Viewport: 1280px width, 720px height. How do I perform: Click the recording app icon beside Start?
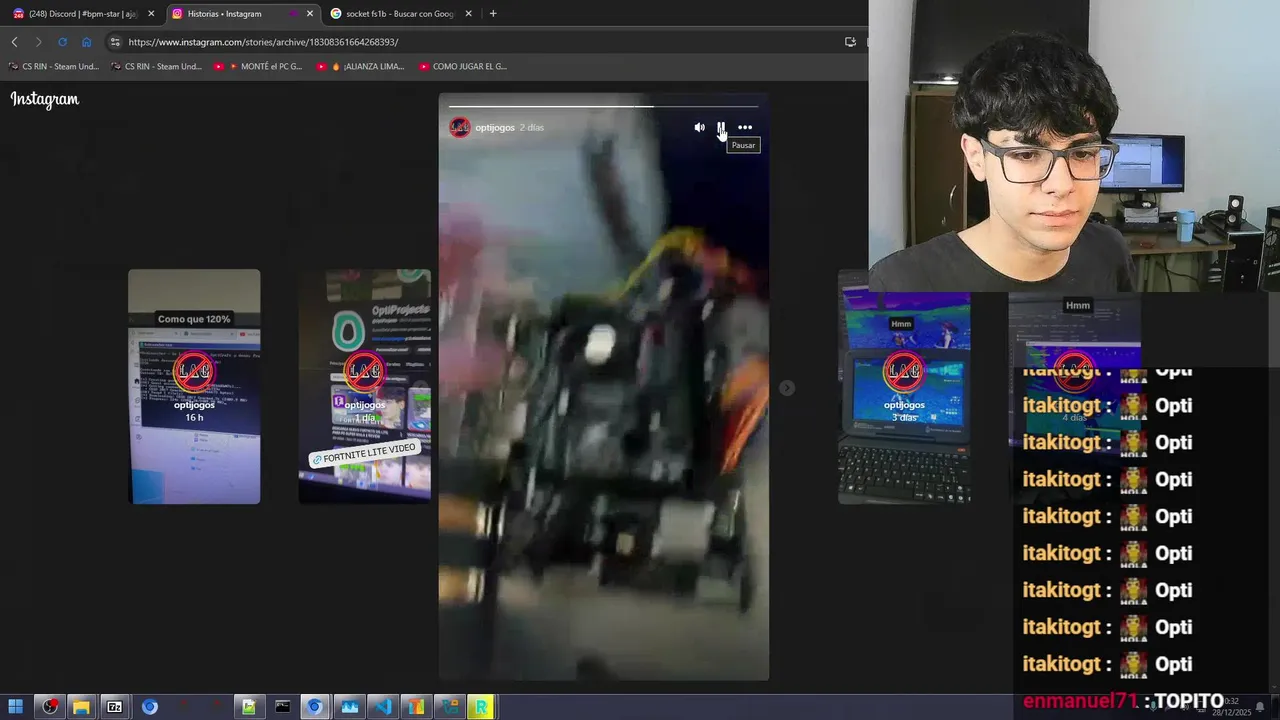click(x=50, y=707)
